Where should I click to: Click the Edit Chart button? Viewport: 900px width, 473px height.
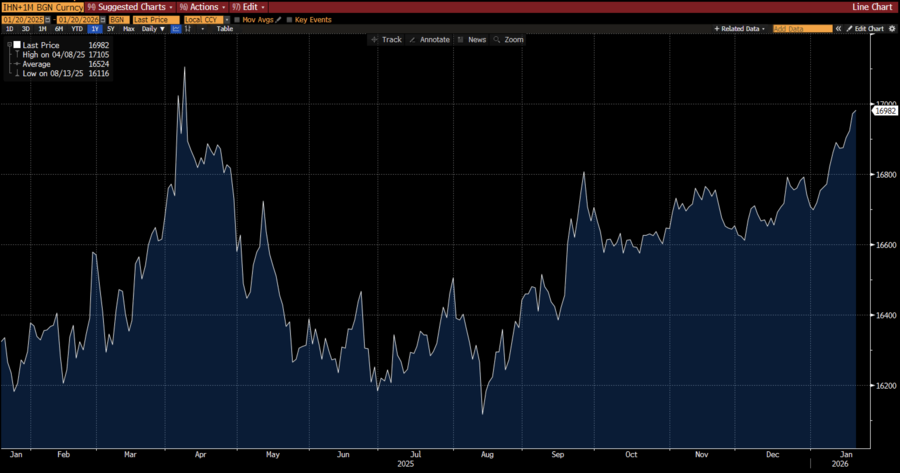(x=864, y=29)
